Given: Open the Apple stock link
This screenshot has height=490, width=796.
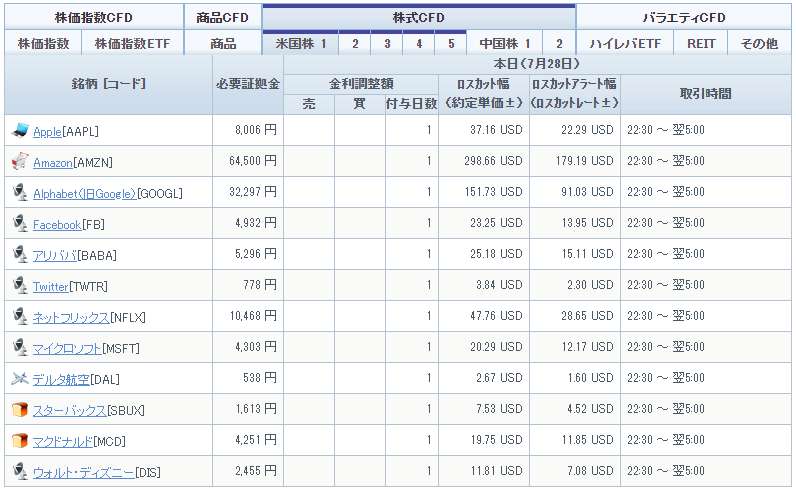Looking at the screenshot, I should (47, 132).
